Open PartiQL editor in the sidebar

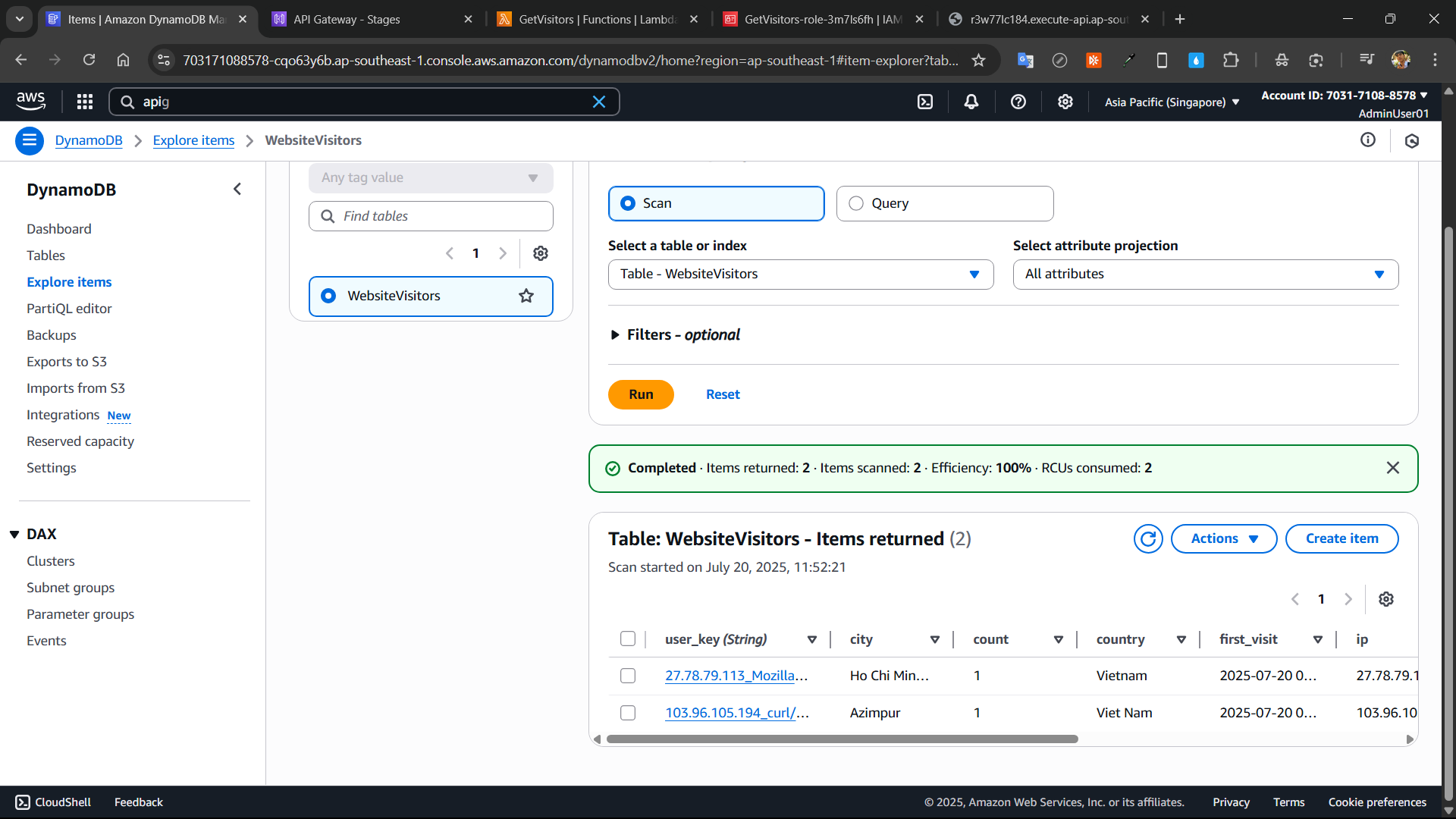pyautogui.click(x=69, y=309)
